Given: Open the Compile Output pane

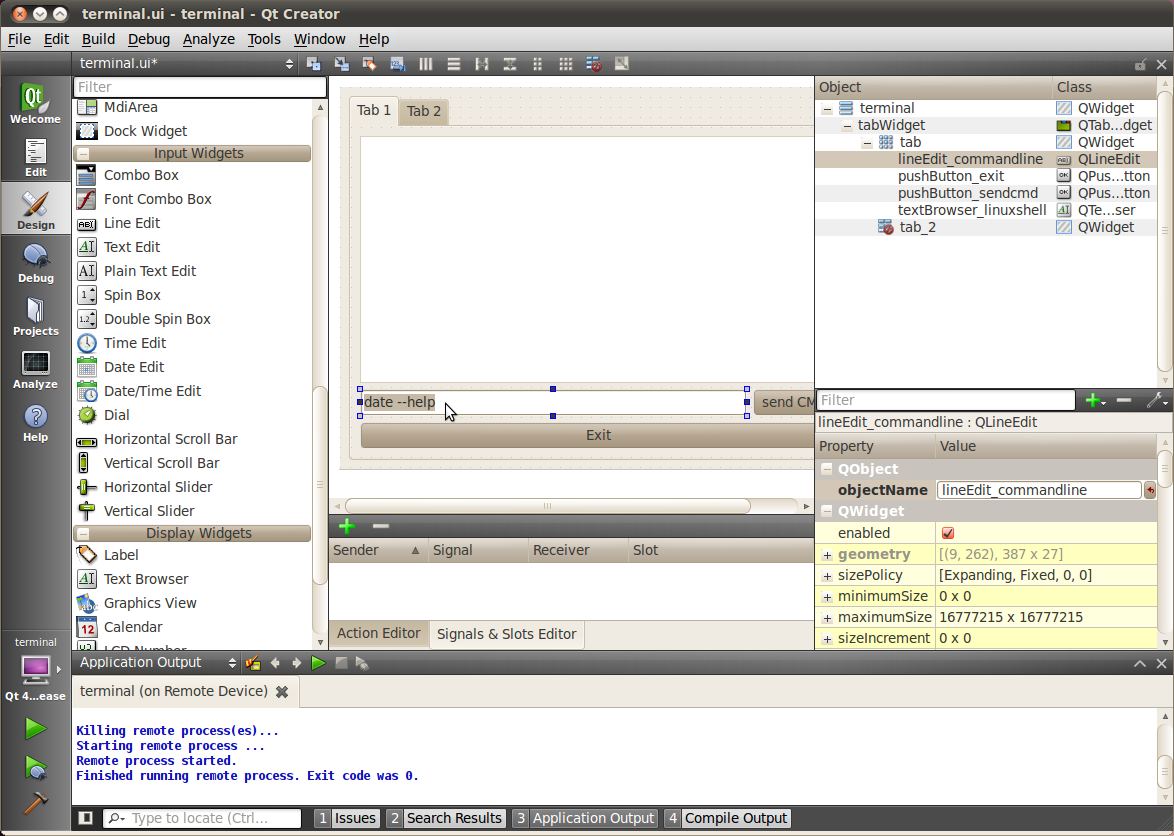Looking at the screenshot, I should [727, 818].
